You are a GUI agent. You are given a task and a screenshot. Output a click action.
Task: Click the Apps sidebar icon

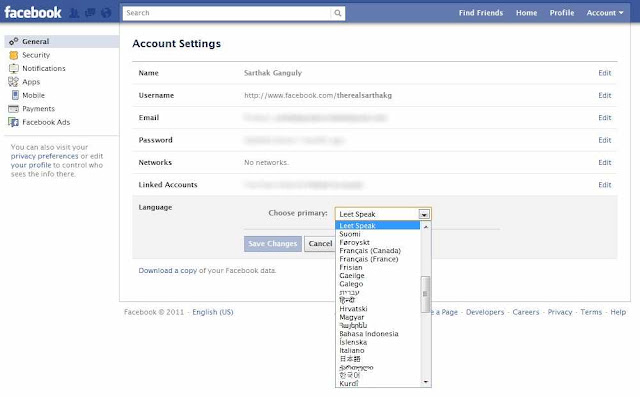[13, 82]
